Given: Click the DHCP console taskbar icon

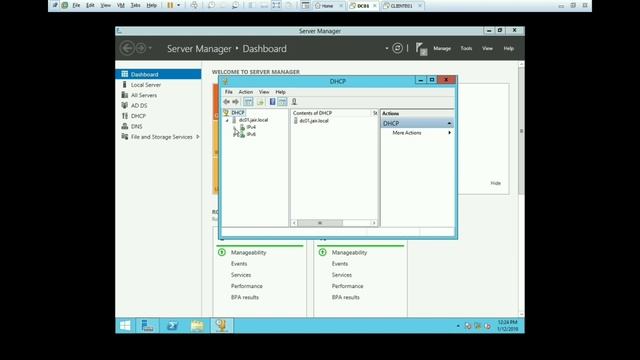Looking at the screenshot, I should pos(222,326).
